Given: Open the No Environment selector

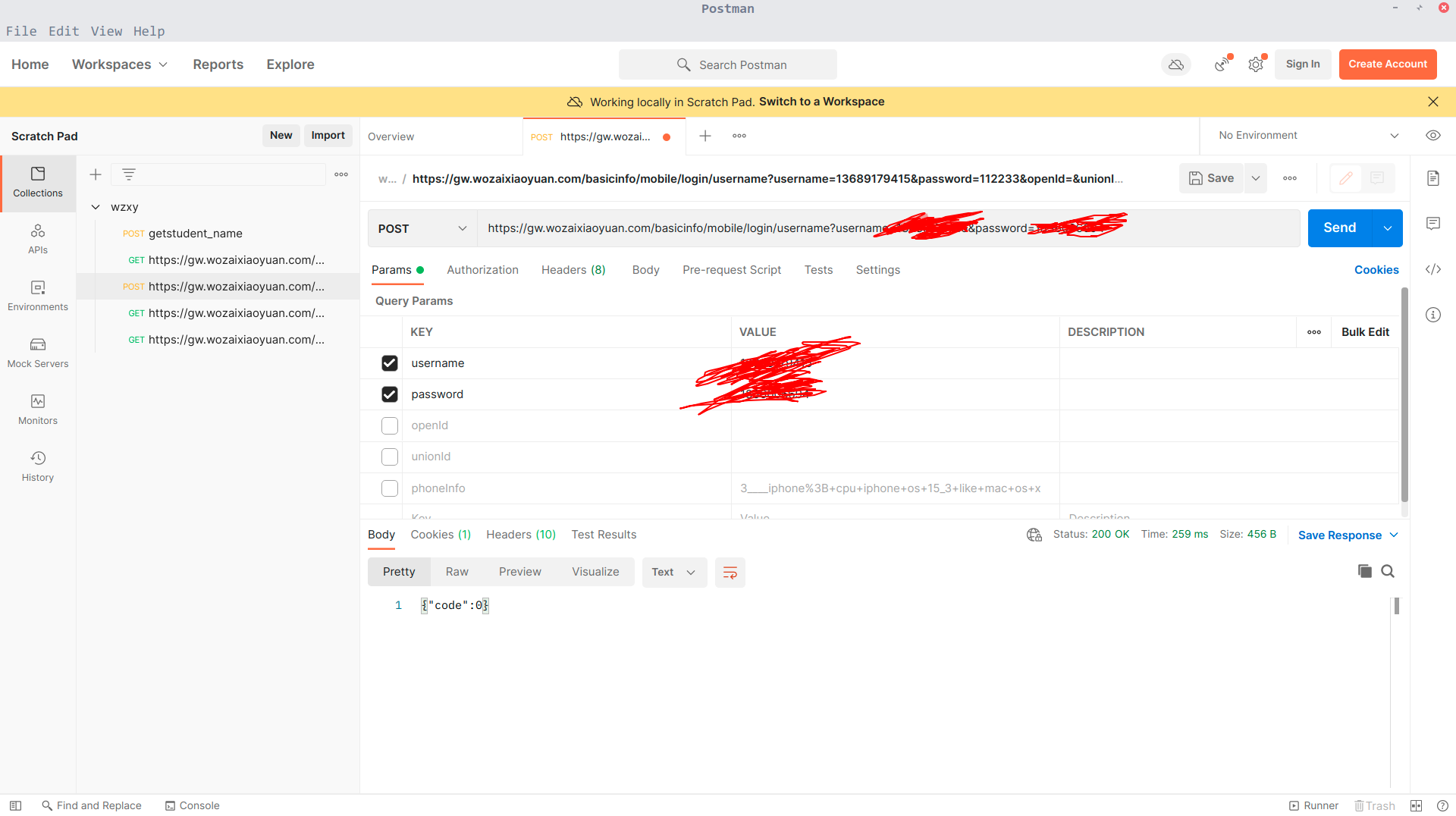Looking at the screenshot, I should point(1308,136).
